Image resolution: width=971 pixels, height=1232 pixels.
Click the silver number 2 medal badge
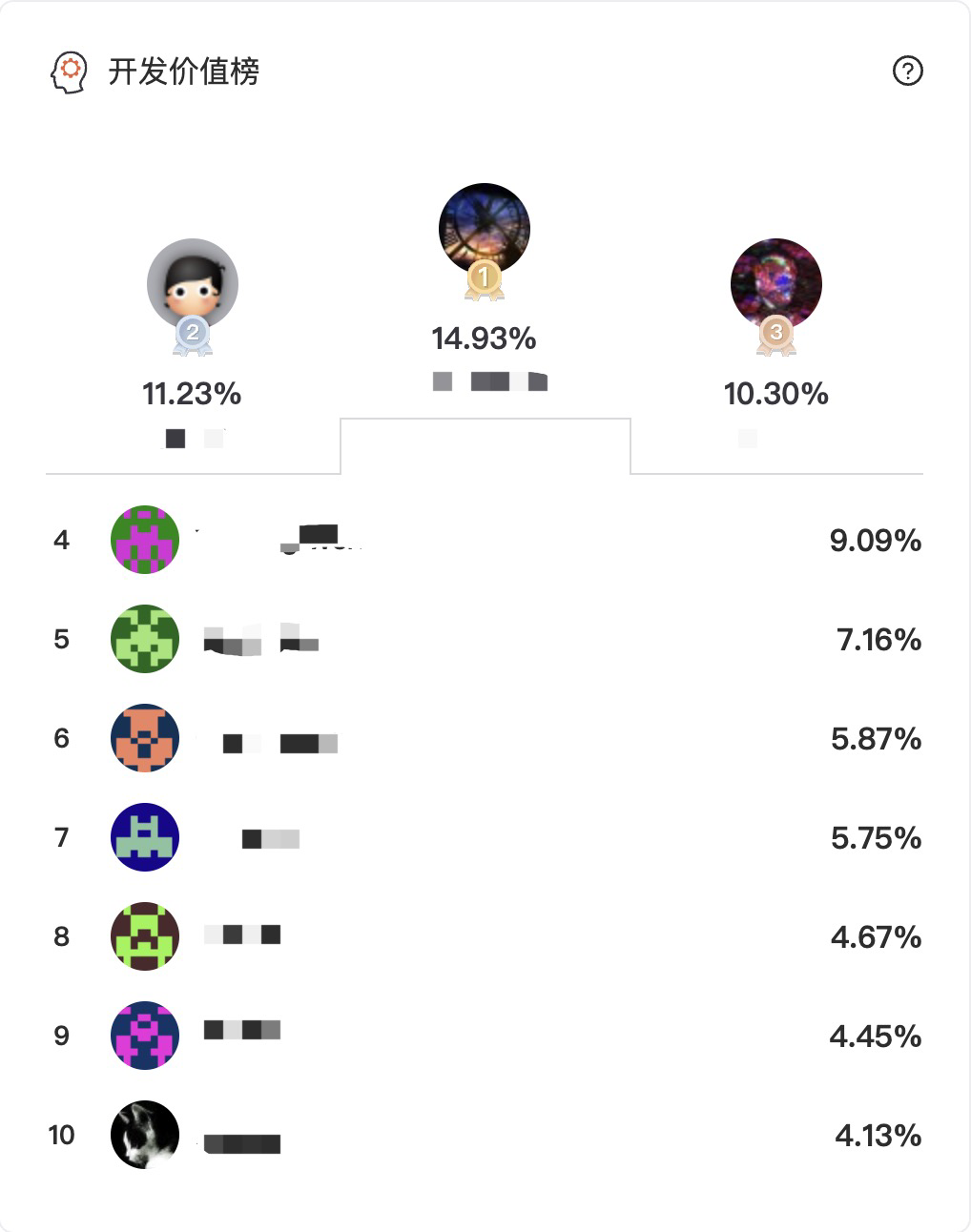[x=192, y=335]
